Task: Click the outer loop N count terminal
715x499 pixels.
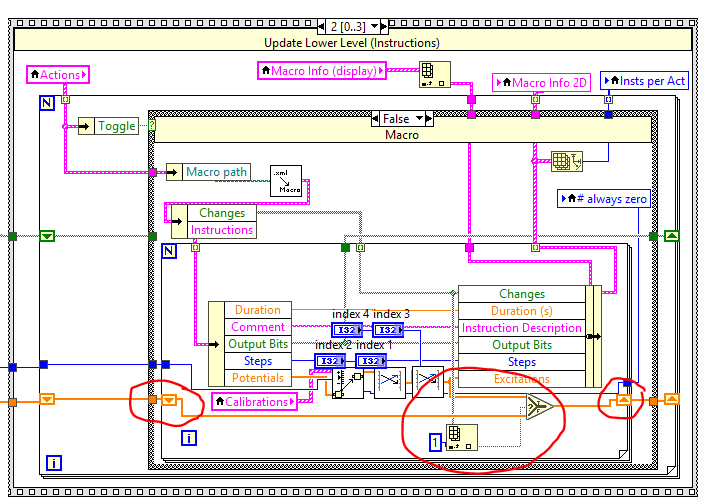Action: (x=47, y=103)
